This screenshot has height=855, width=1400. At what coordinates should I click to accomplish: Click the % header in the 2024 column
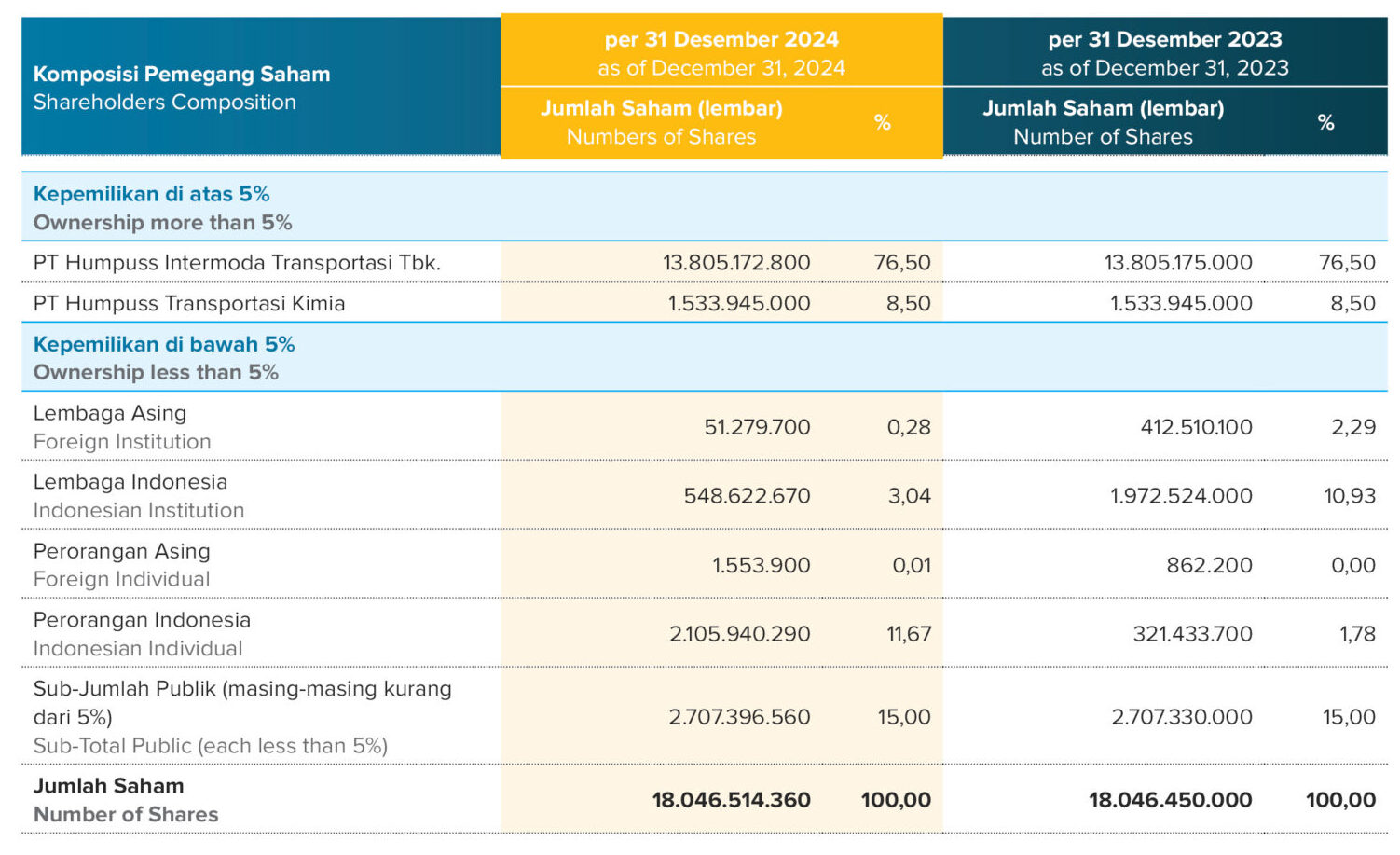tap(883, 122)
